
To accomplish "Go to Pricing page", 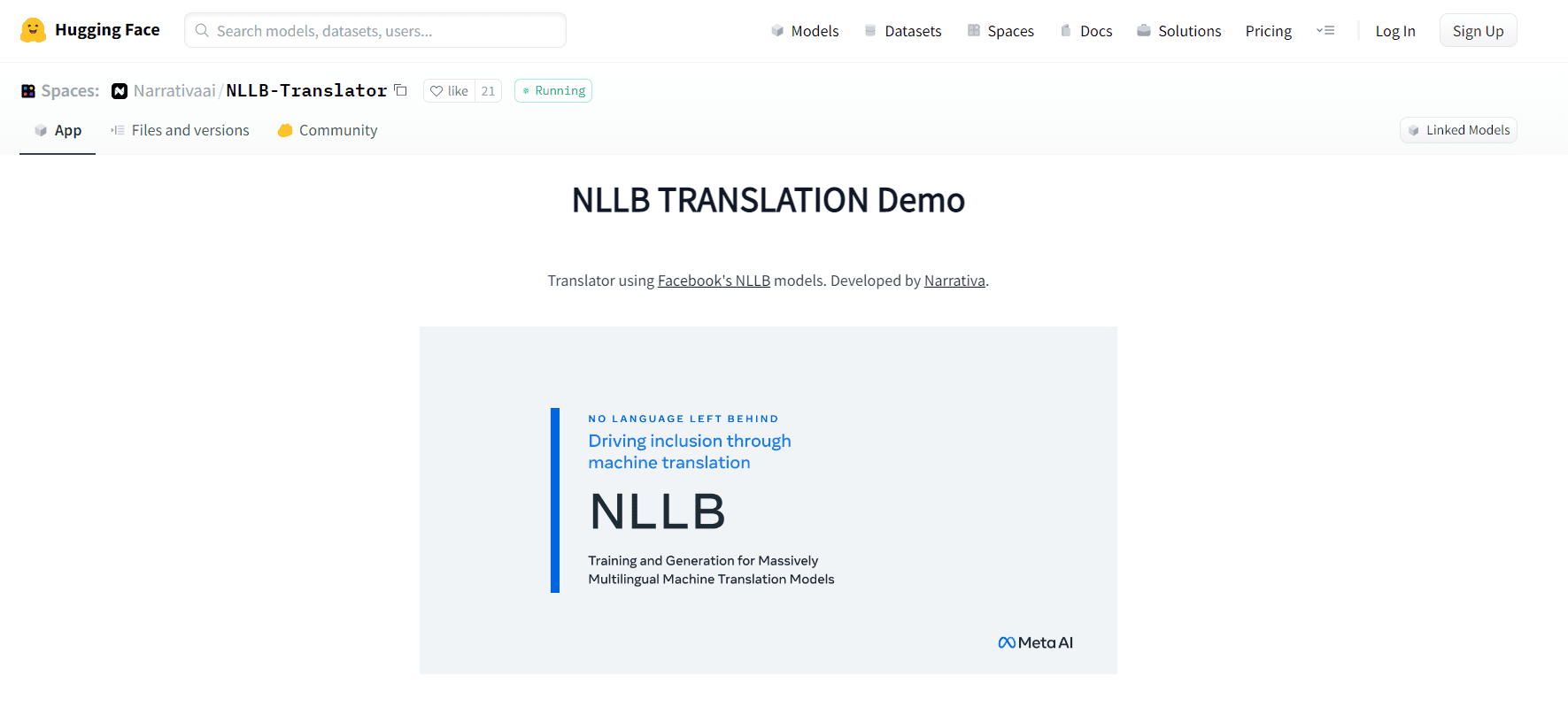I will pyautogui.click(x=1269, y=31).
